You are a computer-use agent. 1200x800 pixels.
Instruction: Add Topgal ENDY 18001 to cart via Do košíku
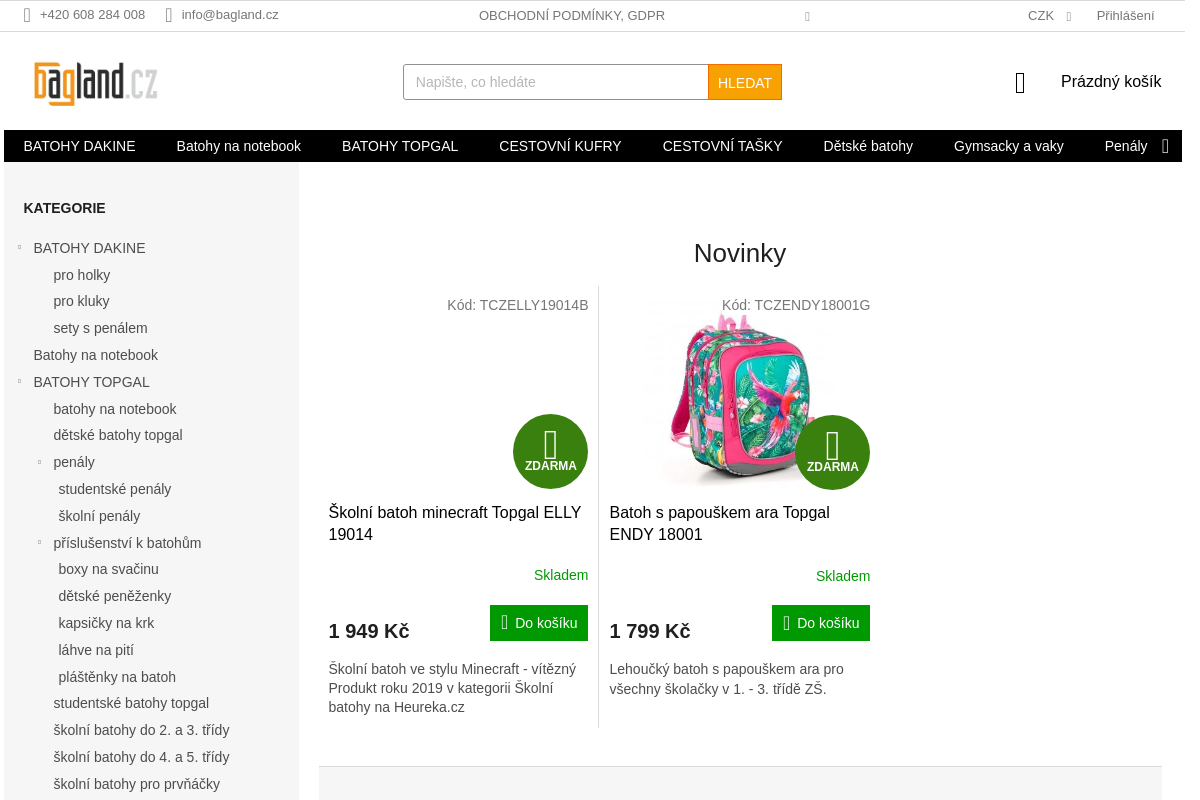click(x=820, y=622)
